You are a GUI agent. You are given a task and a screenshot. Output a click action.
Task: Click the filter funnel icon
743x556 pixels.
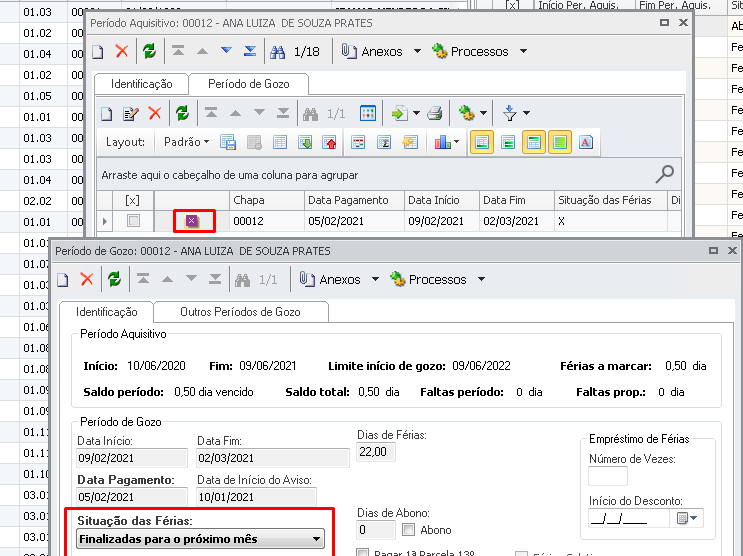click(x=510, y=113)
